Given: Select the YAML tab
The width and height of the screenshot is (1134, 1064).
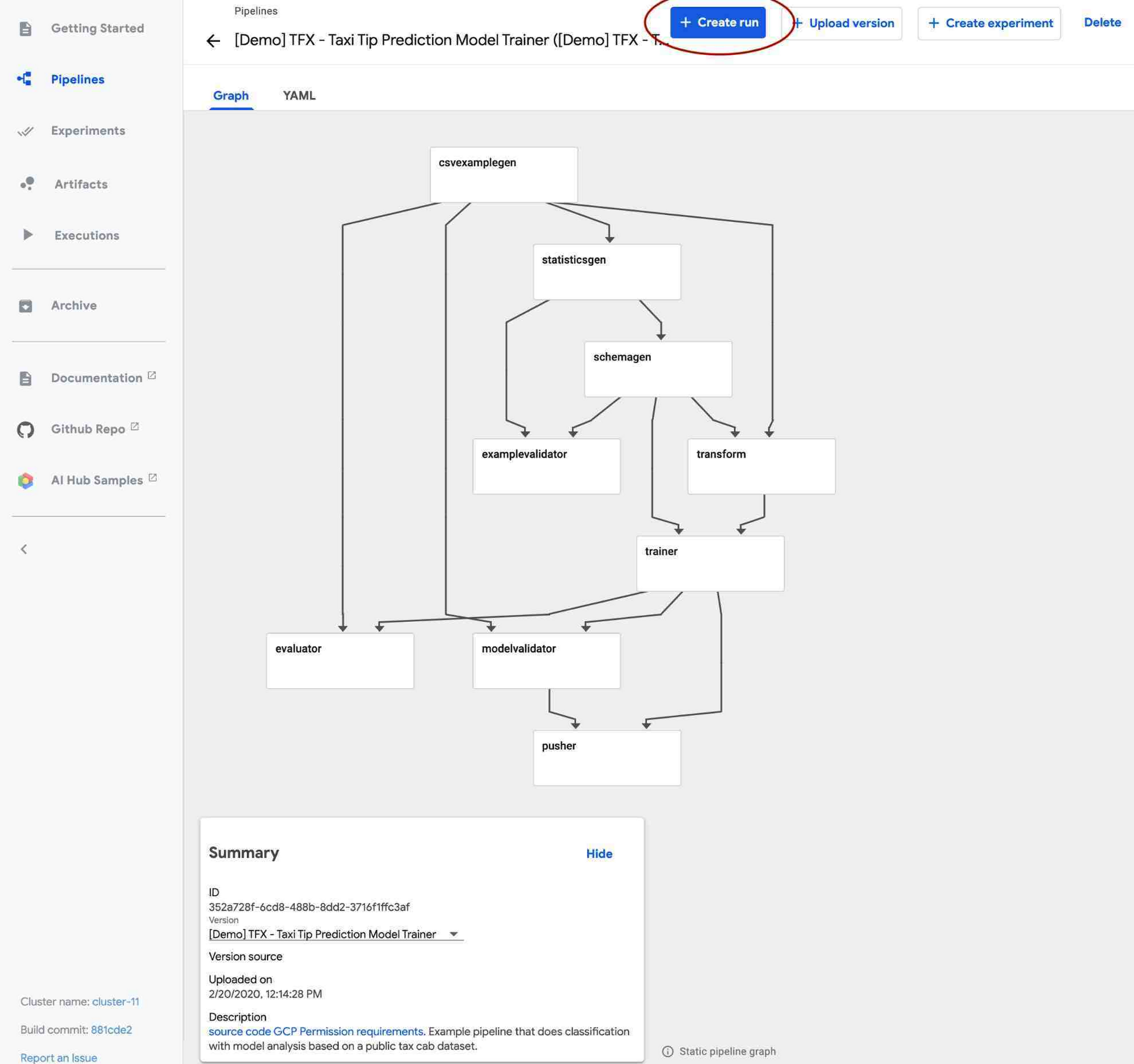Looking at the screenshot, I should pos(298,95).
